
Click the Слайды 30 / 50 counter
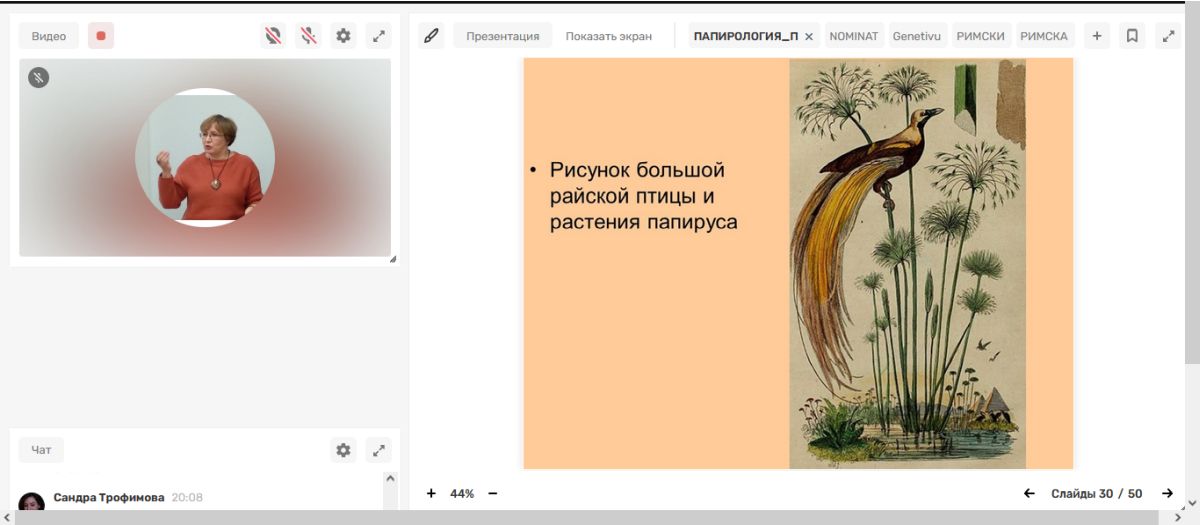tap(1096, 493)
